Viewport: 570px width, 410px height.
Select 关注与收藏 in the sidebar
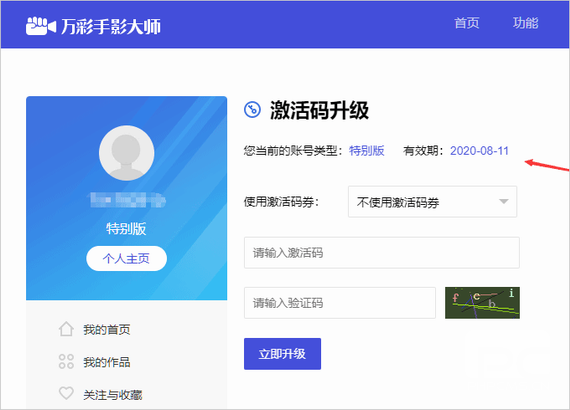click(x=113, y=395)
